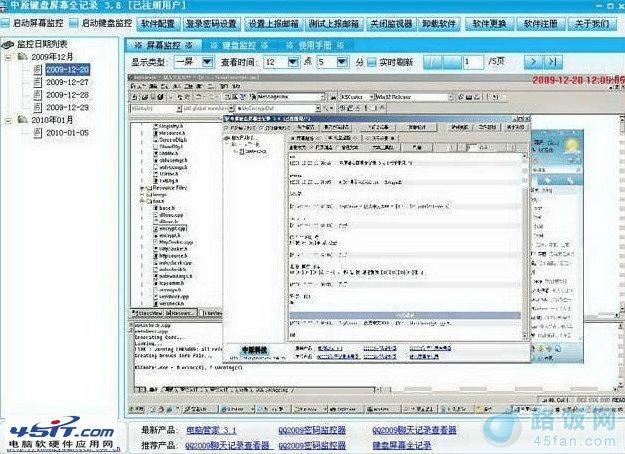Click the page number input field

[x=473, y=62]
